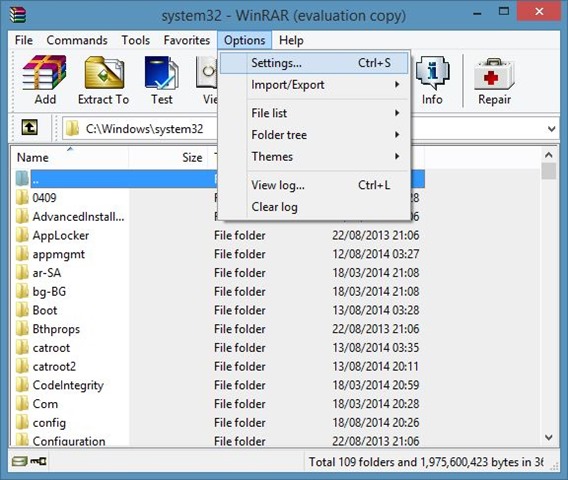Open the File menu
This screenshot has width=568, height=480.
click(x=24, y=40)
